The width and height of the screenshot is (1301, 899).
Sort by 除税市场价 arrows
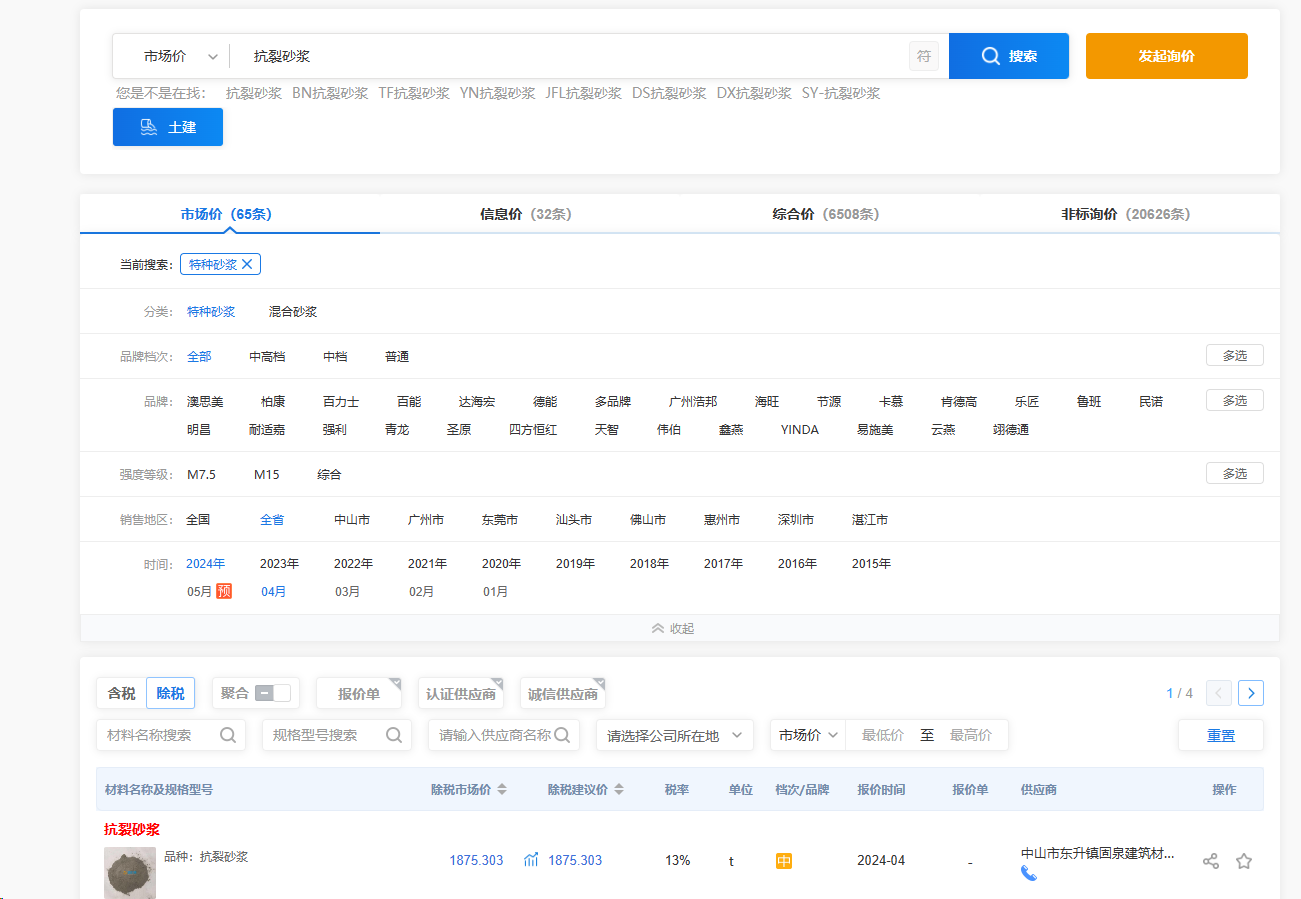(502, 789)
